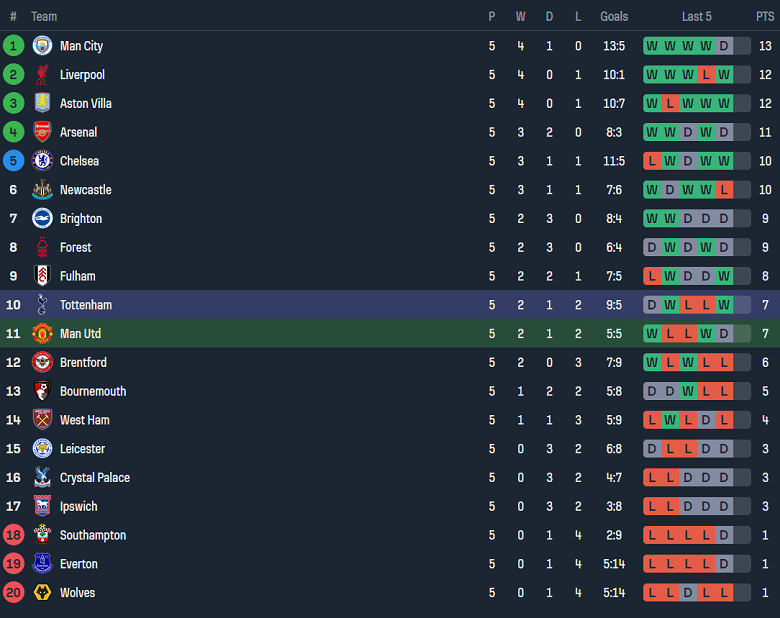Screen dimensions: 780x618
Task: Click the Everton club crest
Action: (42, 564)
